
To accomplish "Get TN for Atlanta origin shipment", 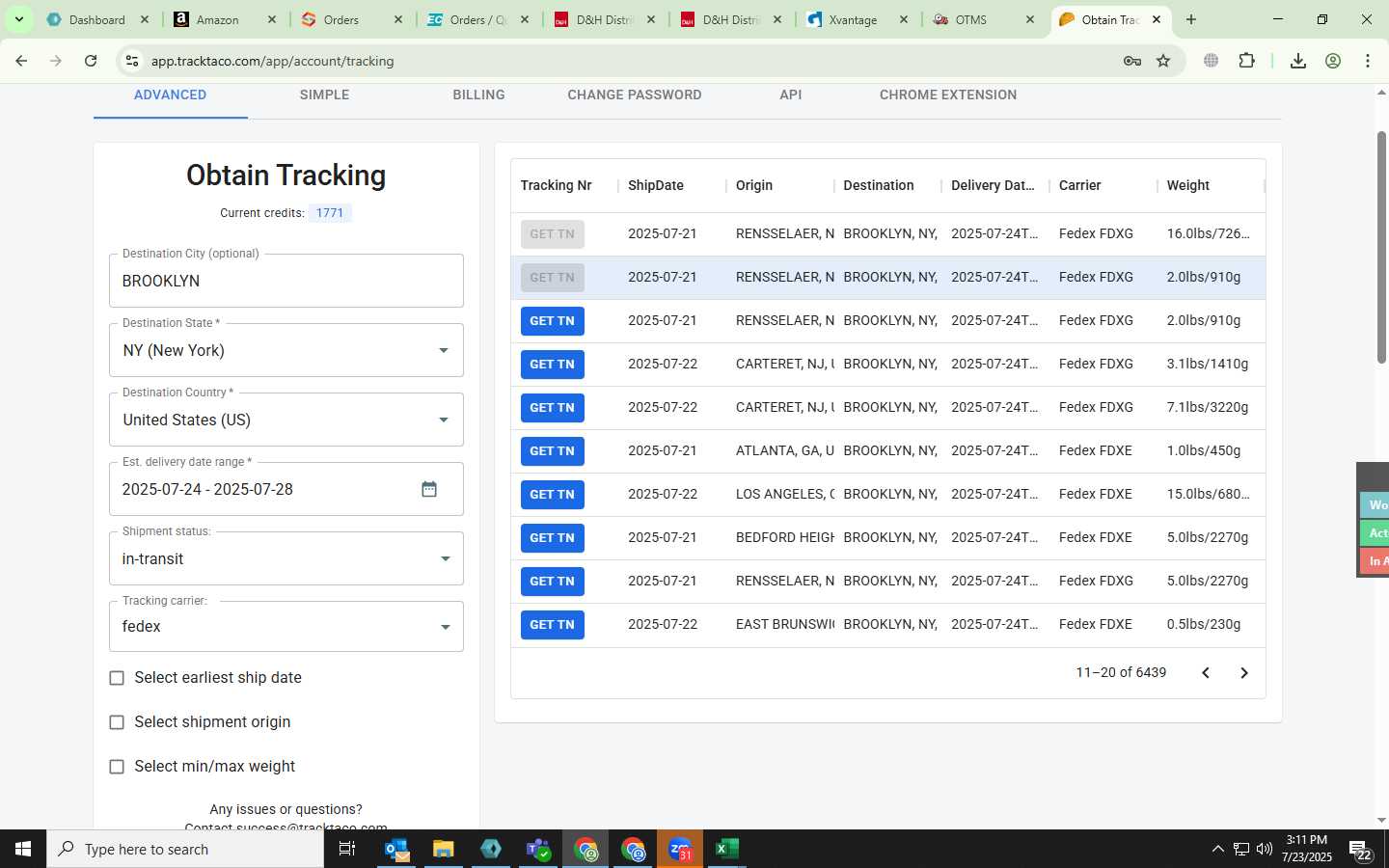I will (x=553, y=451).
